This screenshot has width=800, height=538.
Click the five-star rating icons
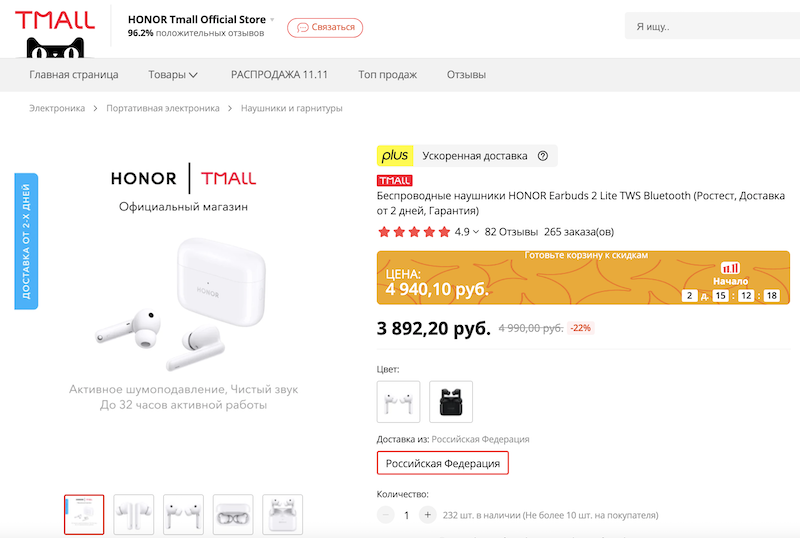pyautogui.click(x=413, y=232)
